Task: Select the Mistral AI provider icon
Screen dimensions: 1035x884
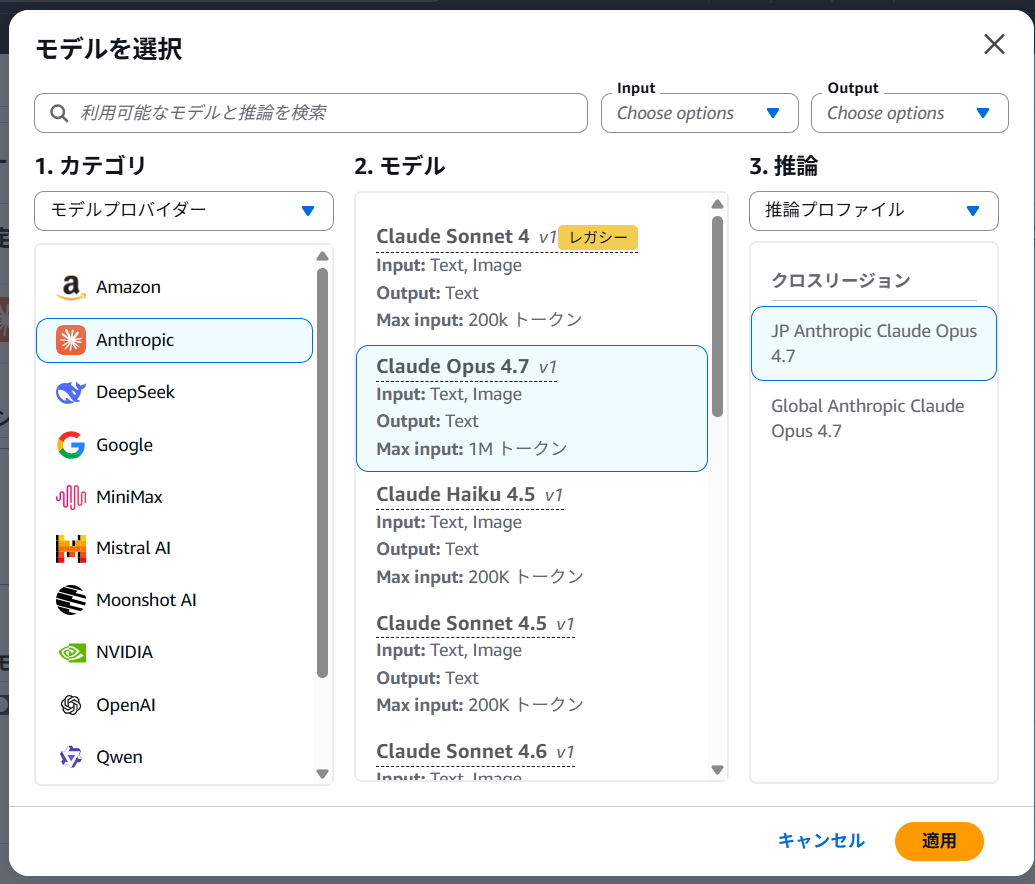Action: (x=70, y=548)
